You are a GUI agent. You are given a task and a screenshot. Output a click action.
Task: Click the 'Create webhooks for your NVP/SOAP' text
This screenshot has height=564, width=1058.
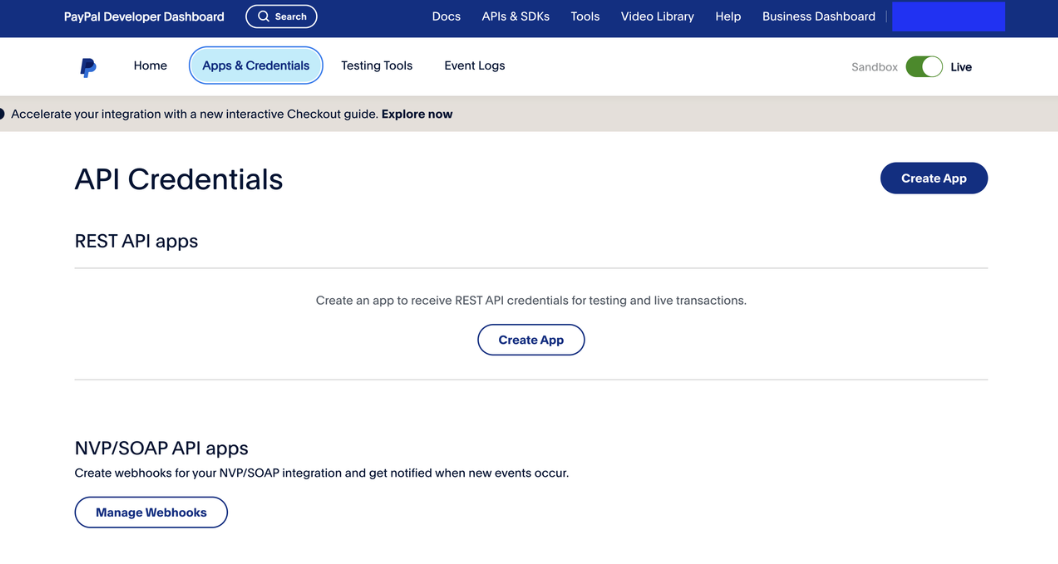coord(322,473)
